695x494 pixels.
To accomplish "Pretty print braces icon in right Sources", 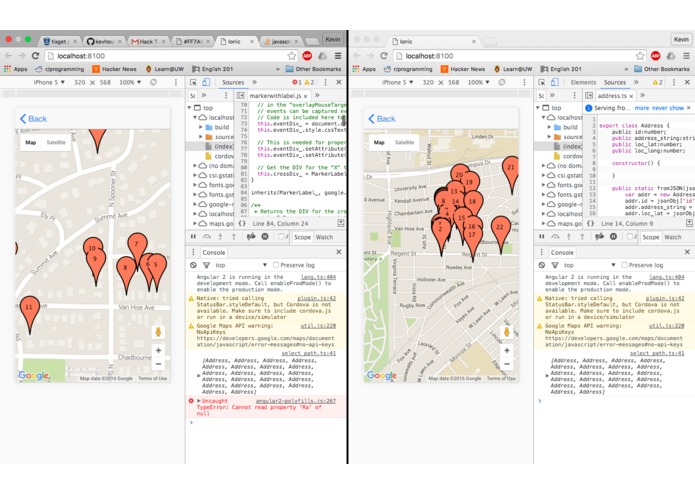I will tap(590, 224).
